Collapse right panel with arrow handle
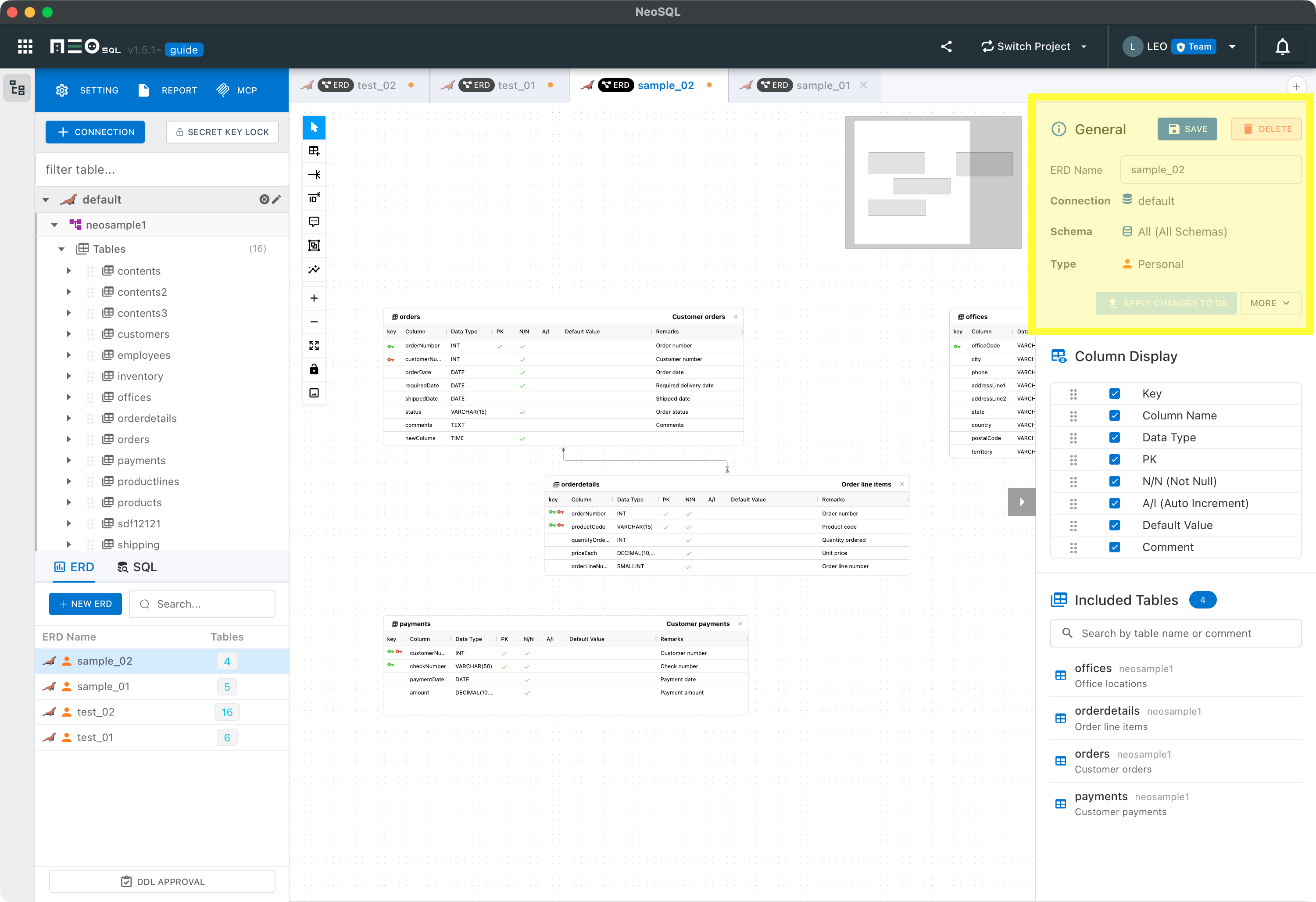 click(x=1022, y=502)
